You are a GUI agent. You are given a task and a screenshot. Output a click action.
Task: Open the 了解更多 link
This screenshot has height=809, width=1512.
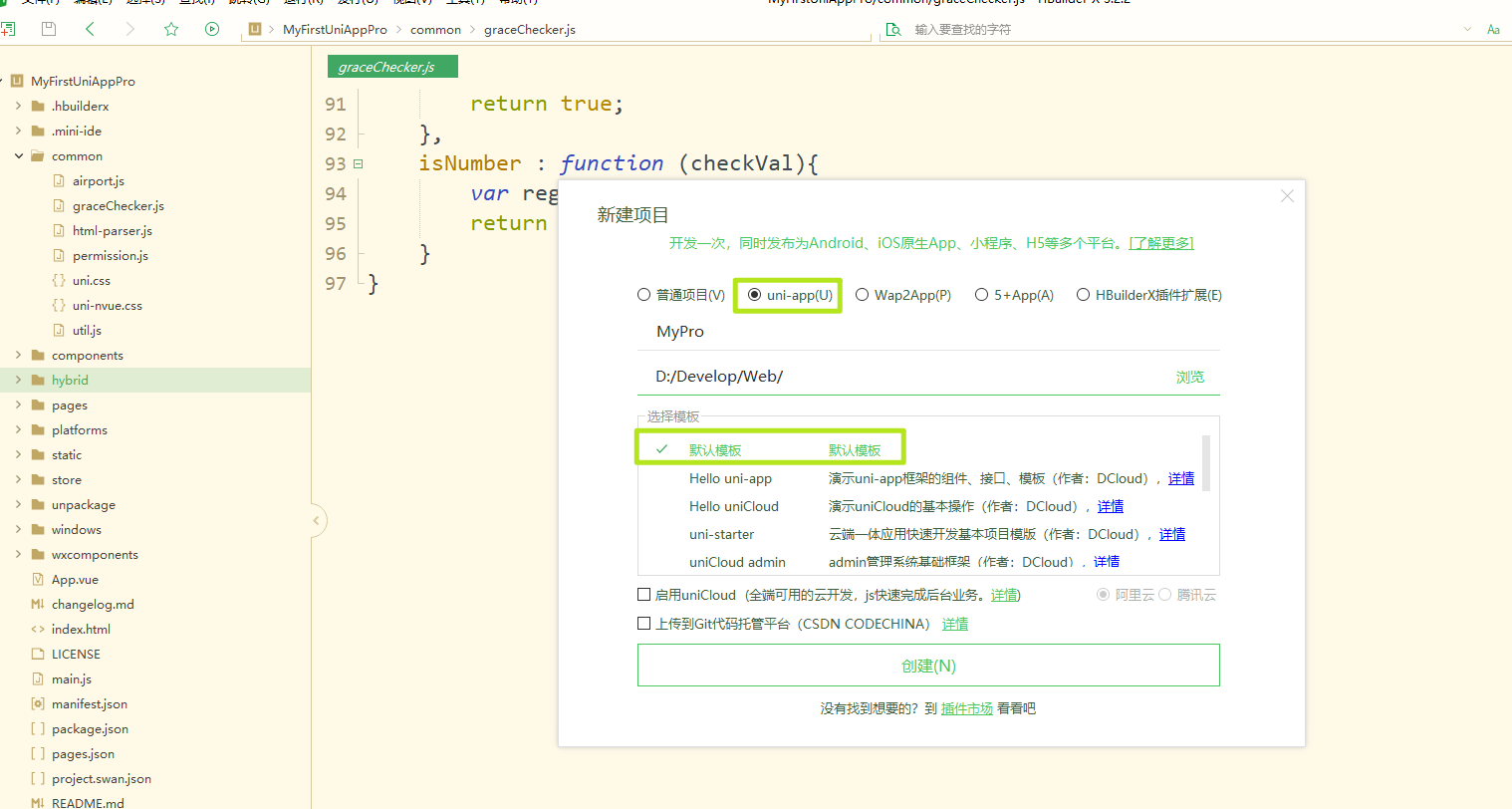(x=1161, y=243)
